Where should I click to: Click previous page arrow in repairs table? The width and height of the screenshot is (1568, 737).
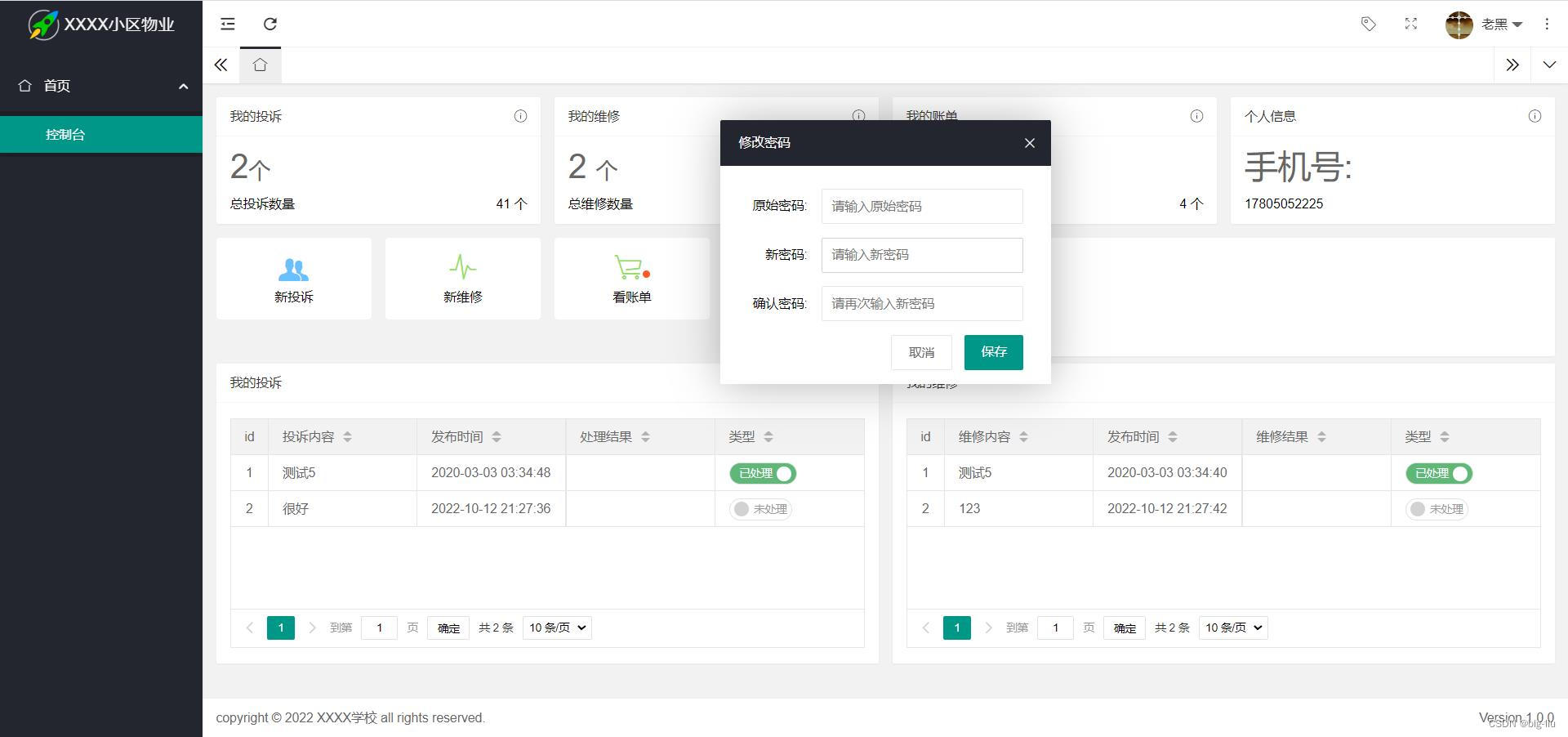click(926, 628)
